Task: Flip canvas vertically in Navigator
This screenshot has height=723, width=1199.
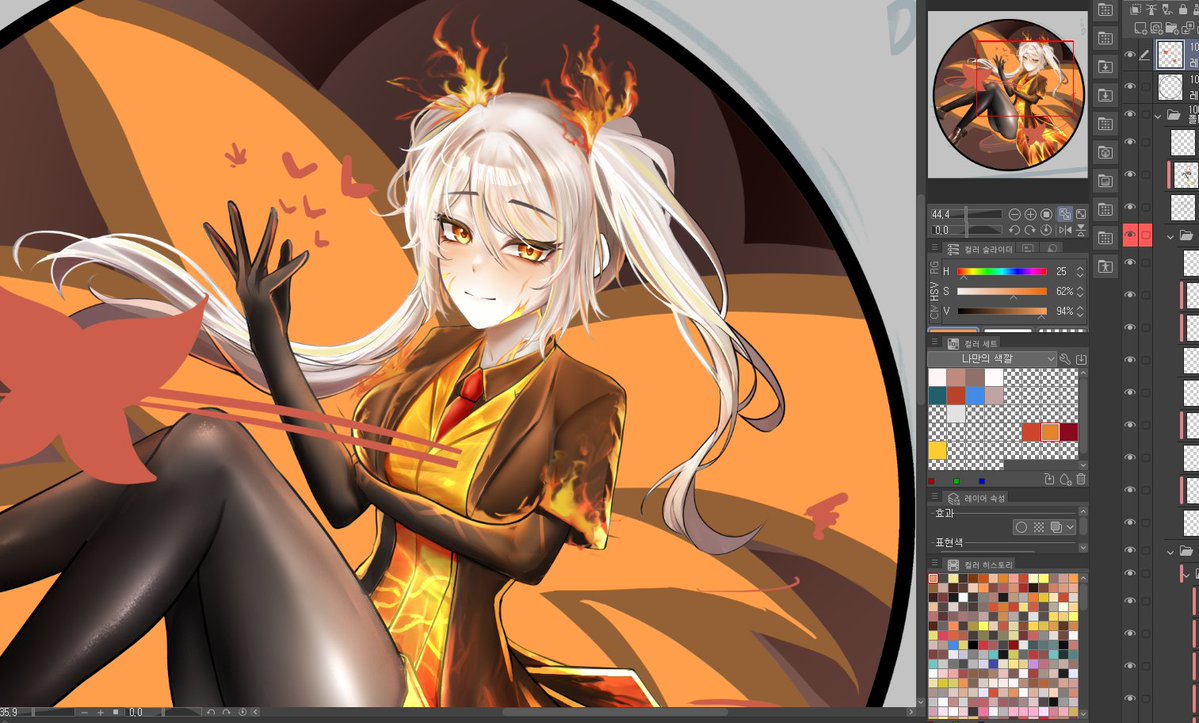Action: (x=1080, y=230)
